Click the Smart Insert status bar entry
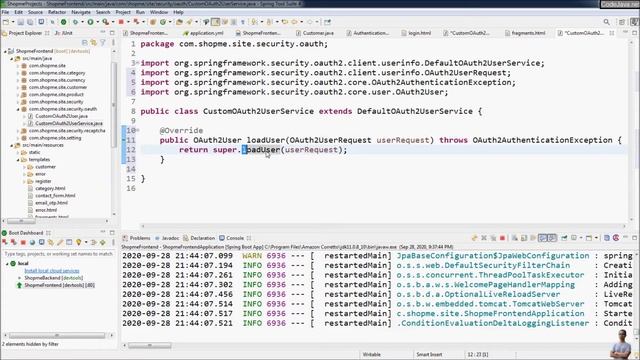Image resolution: width=640 pixels, height=360 pixels. (429, 354)
